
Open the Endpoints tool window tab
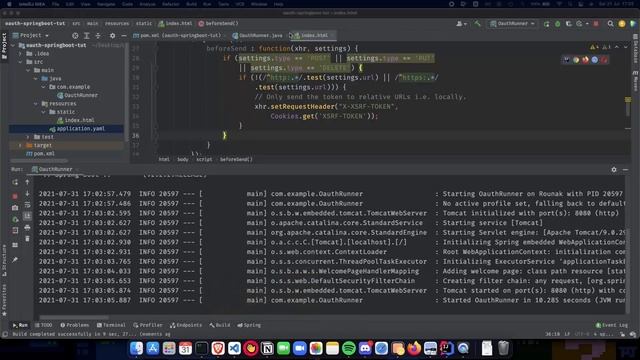point(186,325)
